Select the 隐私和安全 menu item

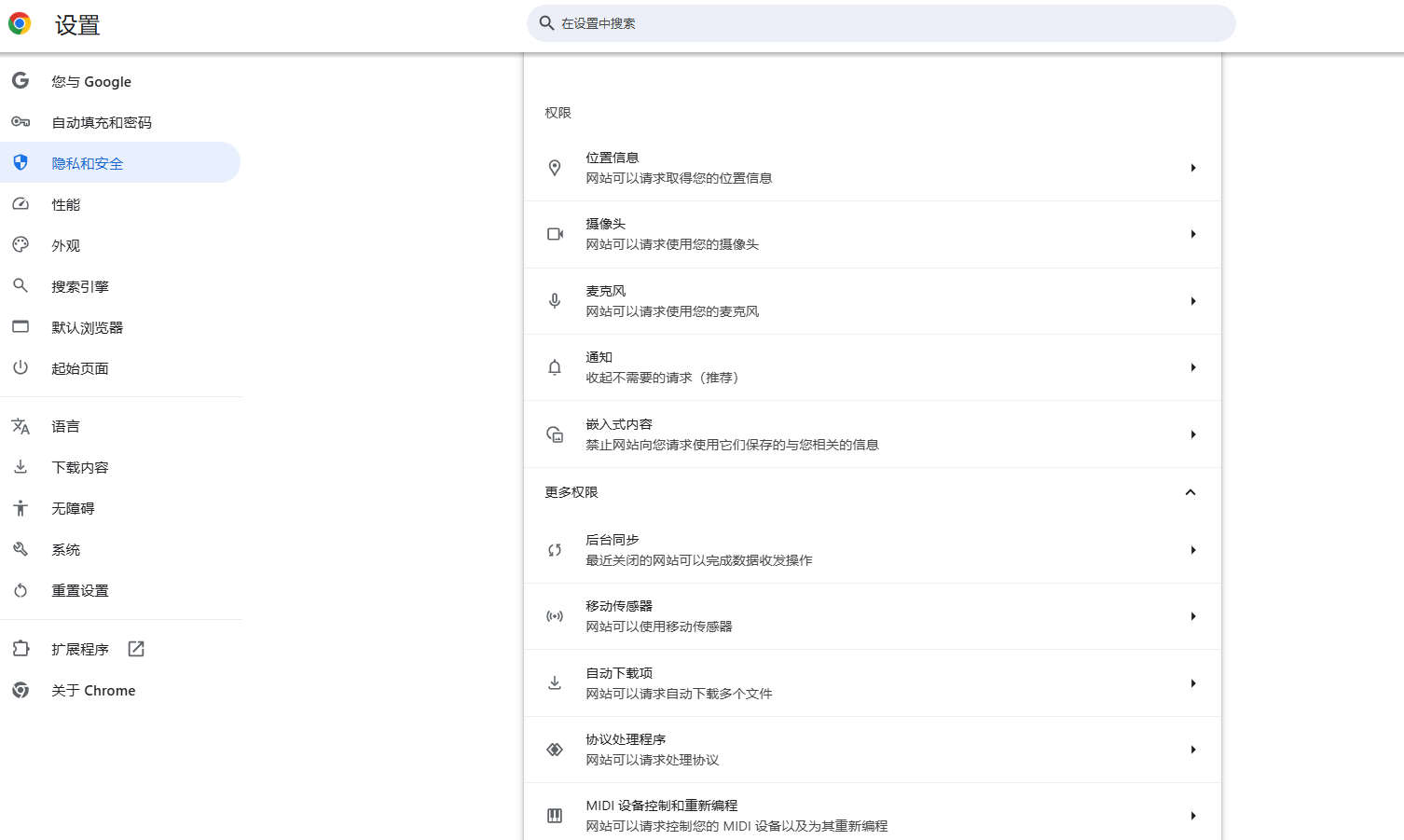coord(120,162)
